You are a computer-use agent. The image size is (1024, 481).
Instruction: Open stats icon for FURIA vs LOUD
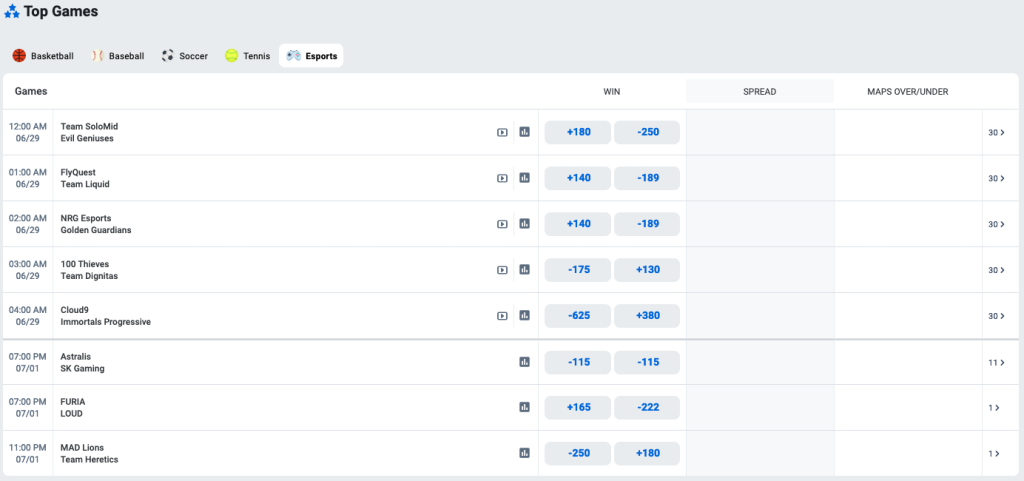(x=524, y=407)
